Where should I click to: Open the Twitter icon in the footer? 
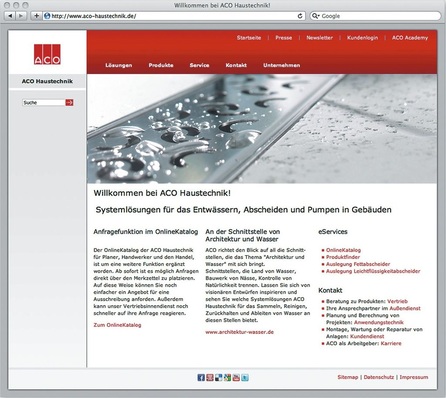[x=245, y=377]
